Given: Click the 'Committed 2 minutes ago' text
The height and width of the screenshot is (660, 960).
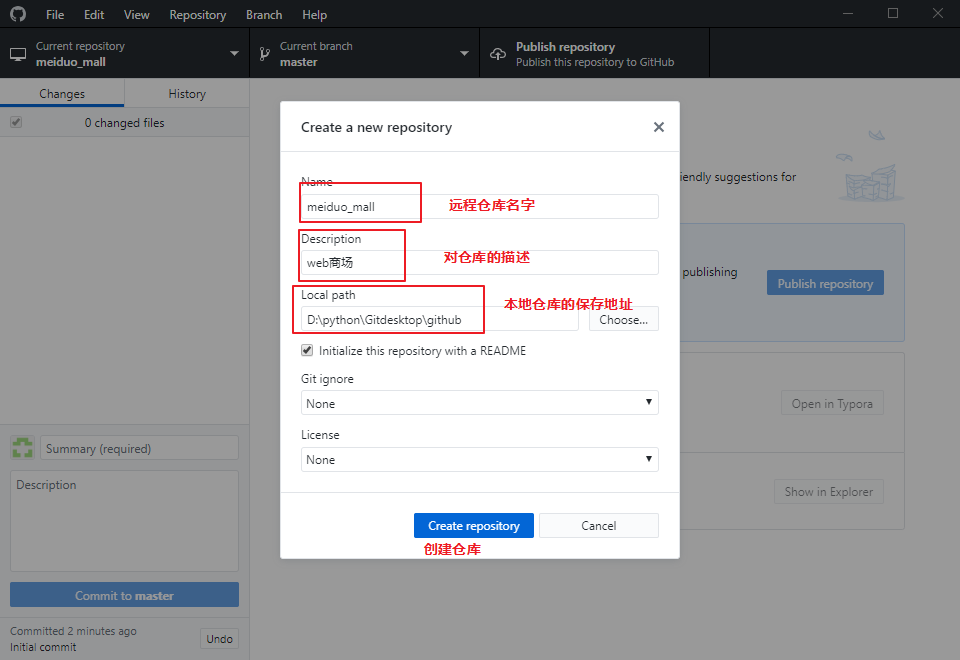Looking at the screenshot, I should pyautogui.click(x=73, y=631).
